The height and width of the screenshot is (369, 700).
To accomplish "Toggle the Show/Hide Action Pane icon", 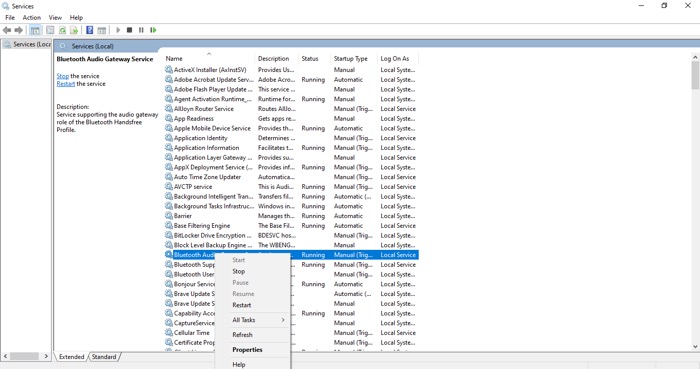I will 102,30.
